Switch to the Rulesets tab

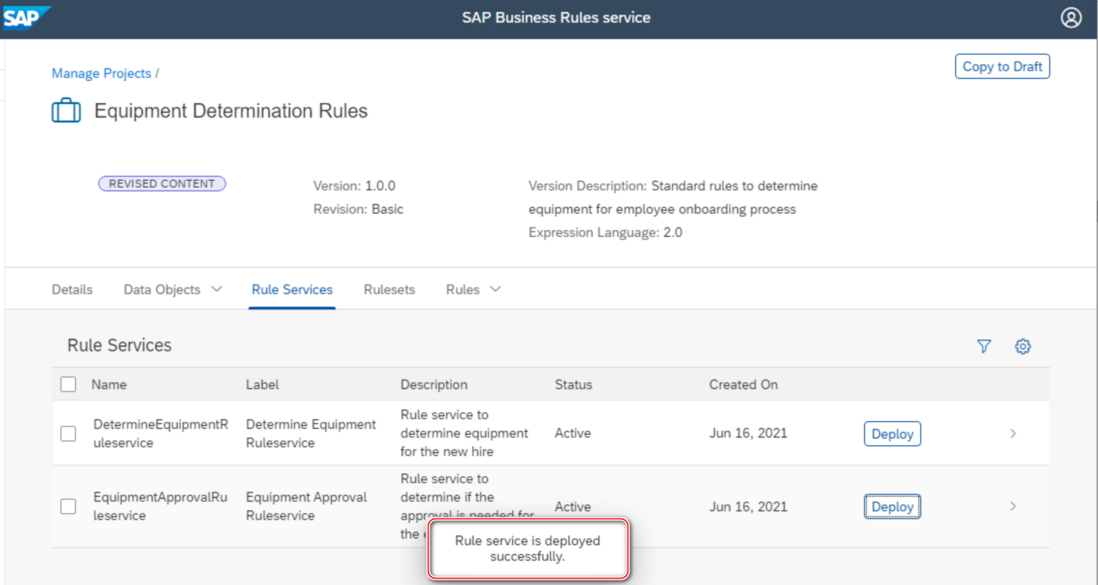pyautogui.click(x=389, y=289)
